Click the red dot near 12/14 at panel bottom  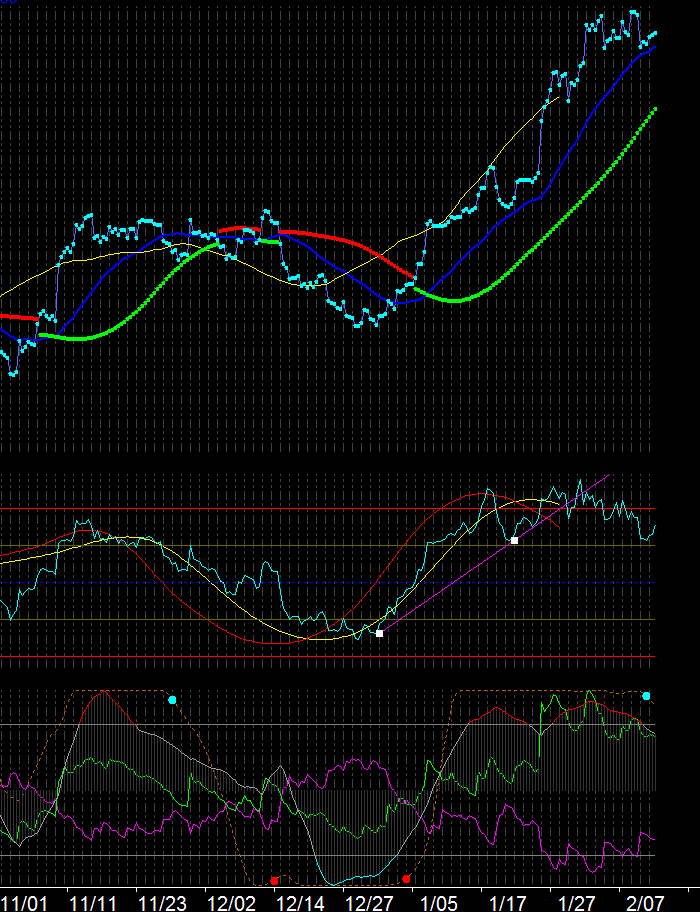274,881
